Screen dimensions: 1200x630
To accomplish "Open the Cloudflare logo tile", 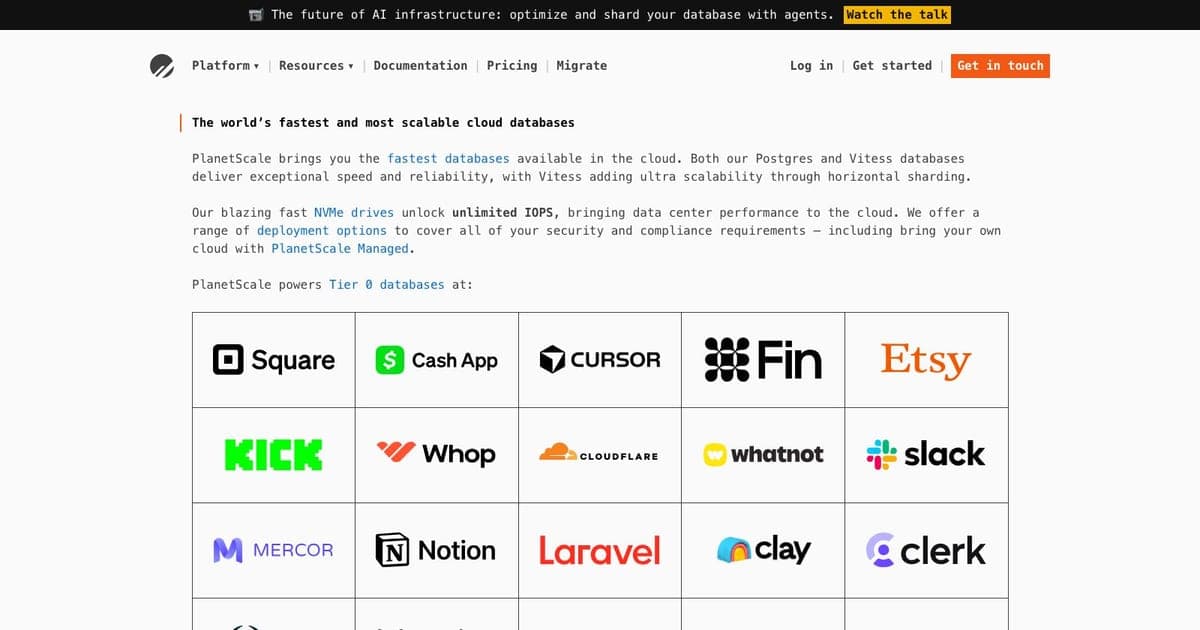I will [600, 454].
